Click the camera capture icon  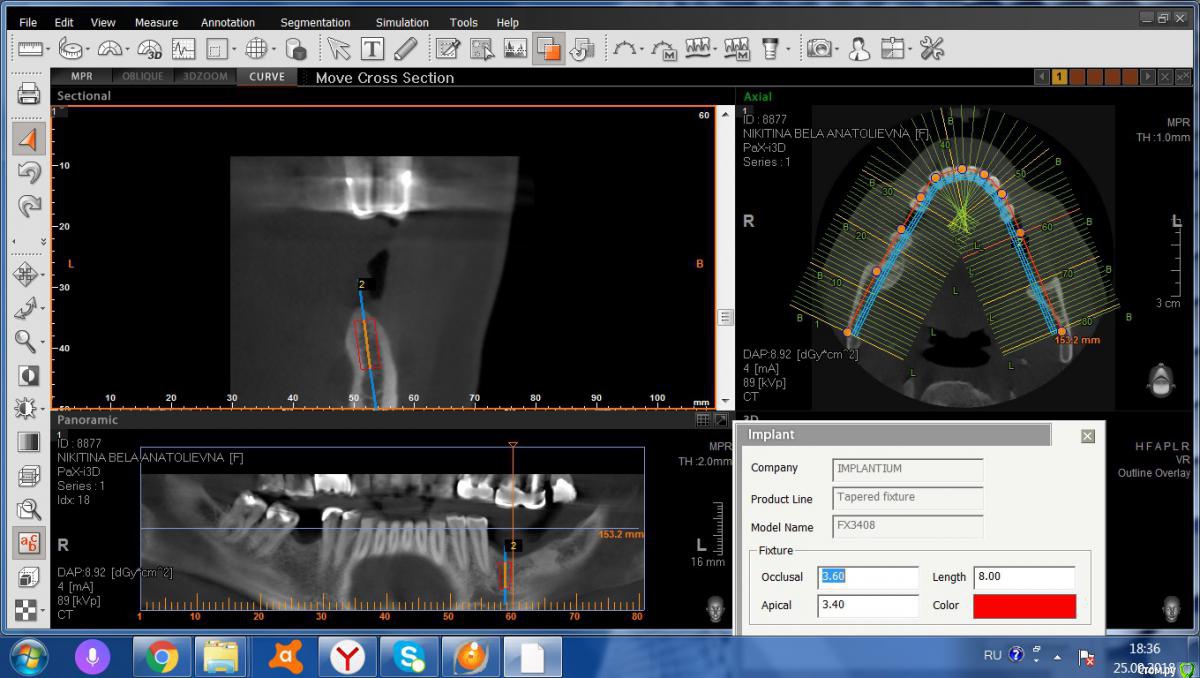click(819, 48)
